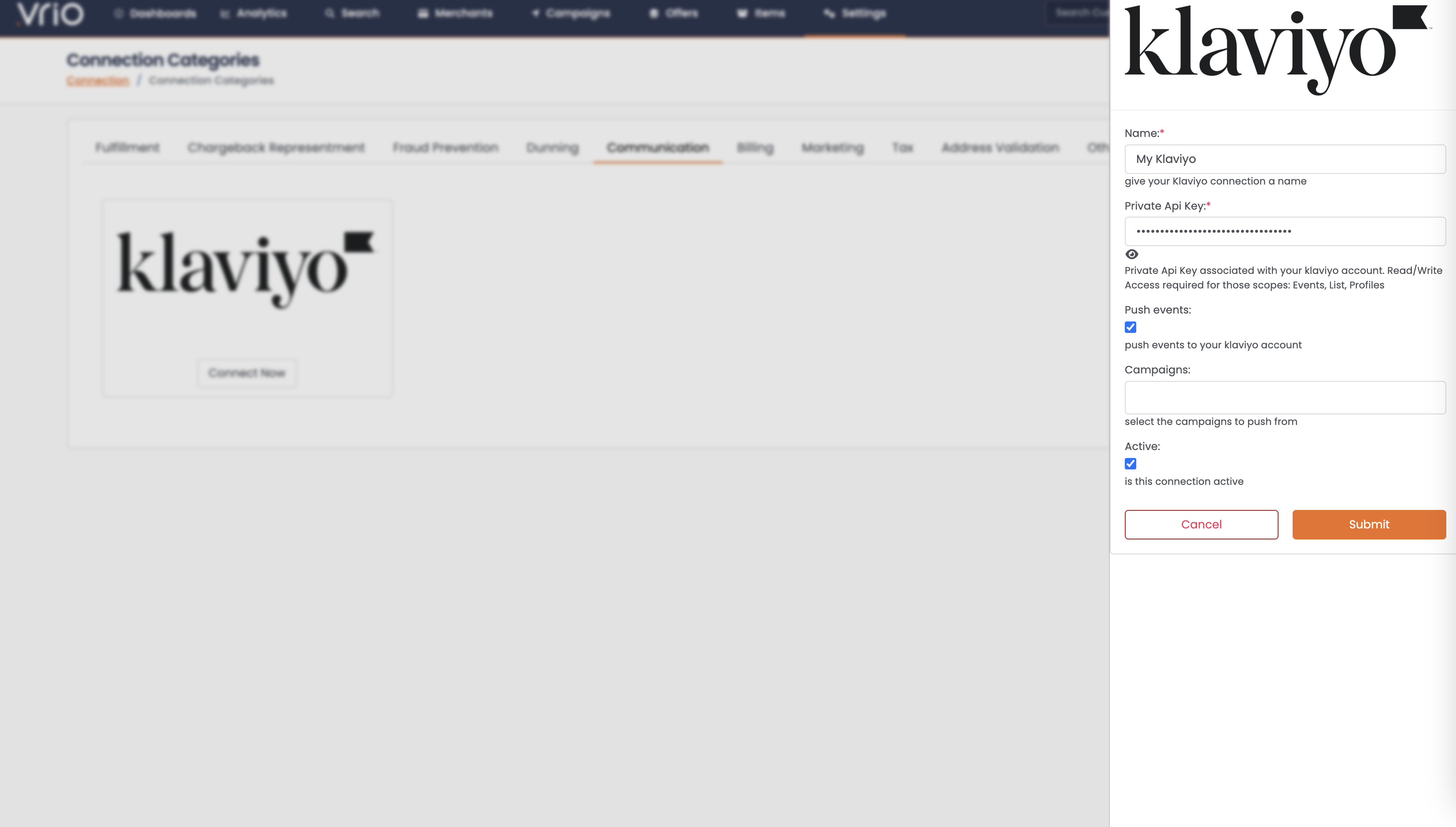This screenshot has width=1456, height=827.
Task: Click the Private Api Key field
Action: click(1285, 231)
